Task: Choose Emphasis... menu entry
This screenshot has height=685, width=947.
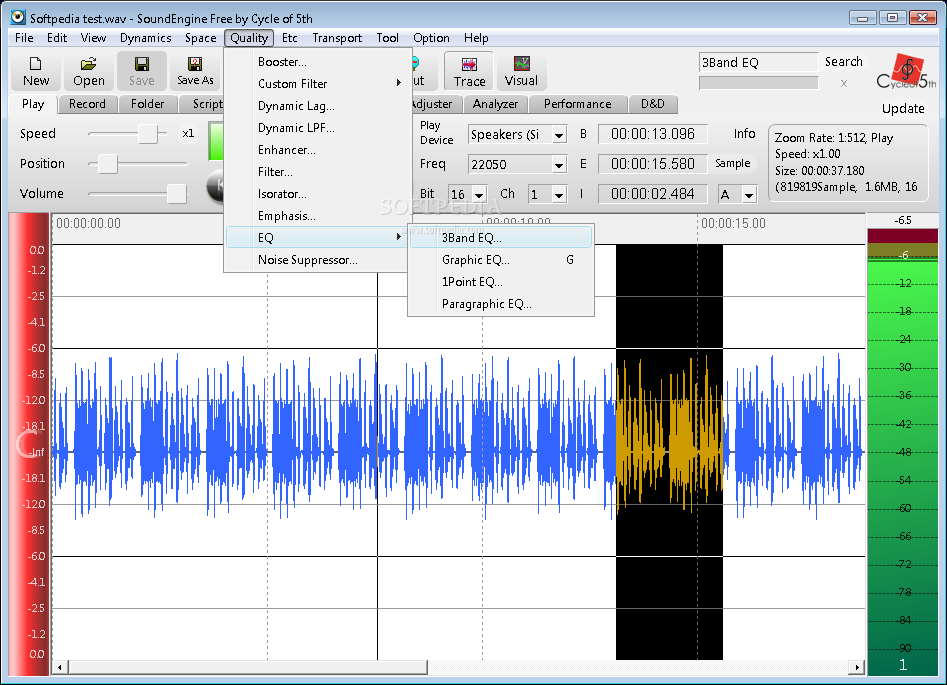Action: 316,216
